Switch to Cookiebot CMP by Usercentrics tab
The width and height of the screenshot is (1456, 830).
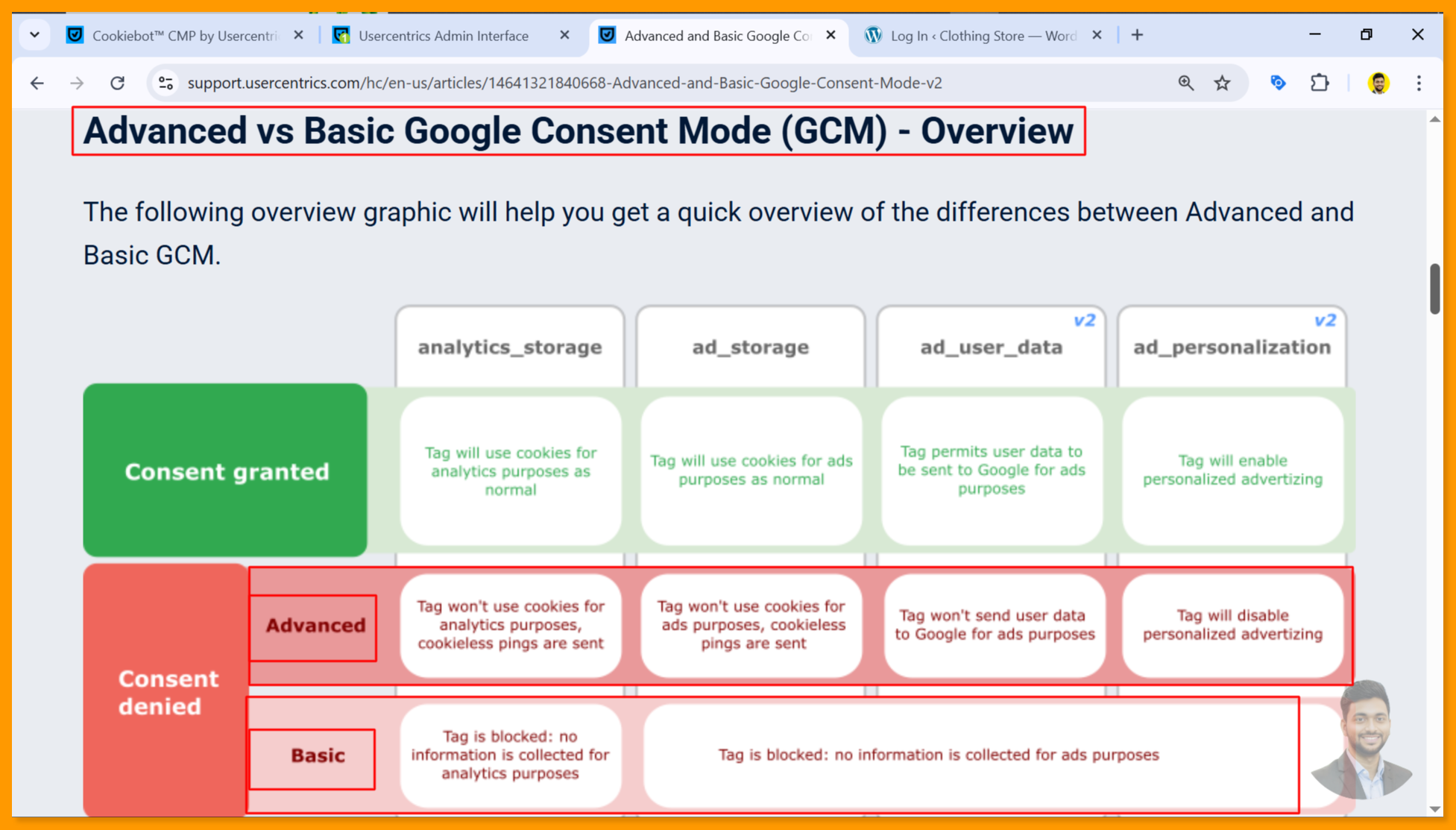pos(183,35)
